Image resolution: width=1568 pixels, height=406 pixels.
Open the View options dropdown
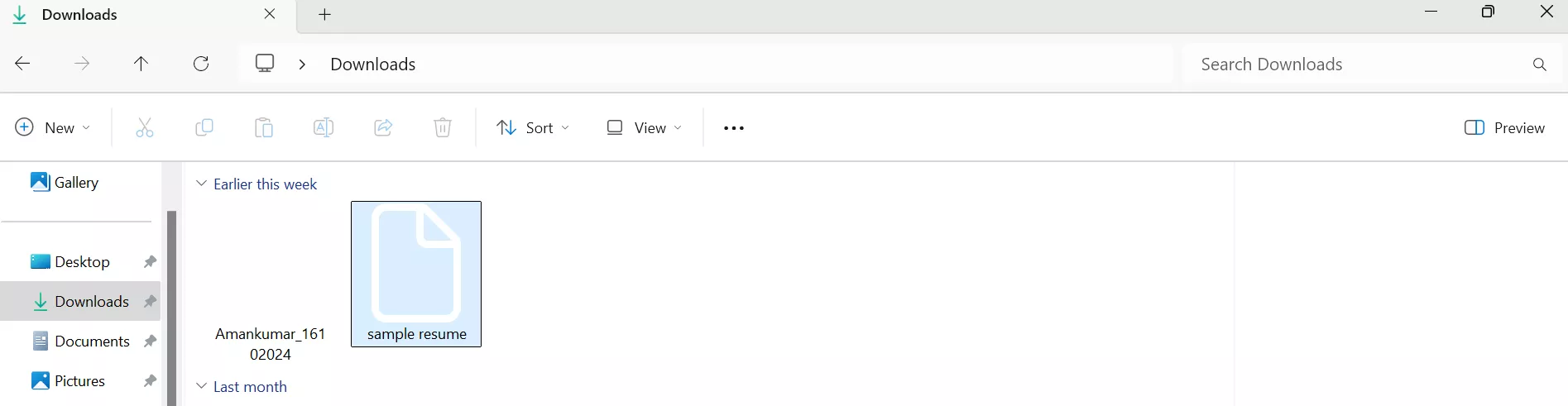[x=645, y=127]
